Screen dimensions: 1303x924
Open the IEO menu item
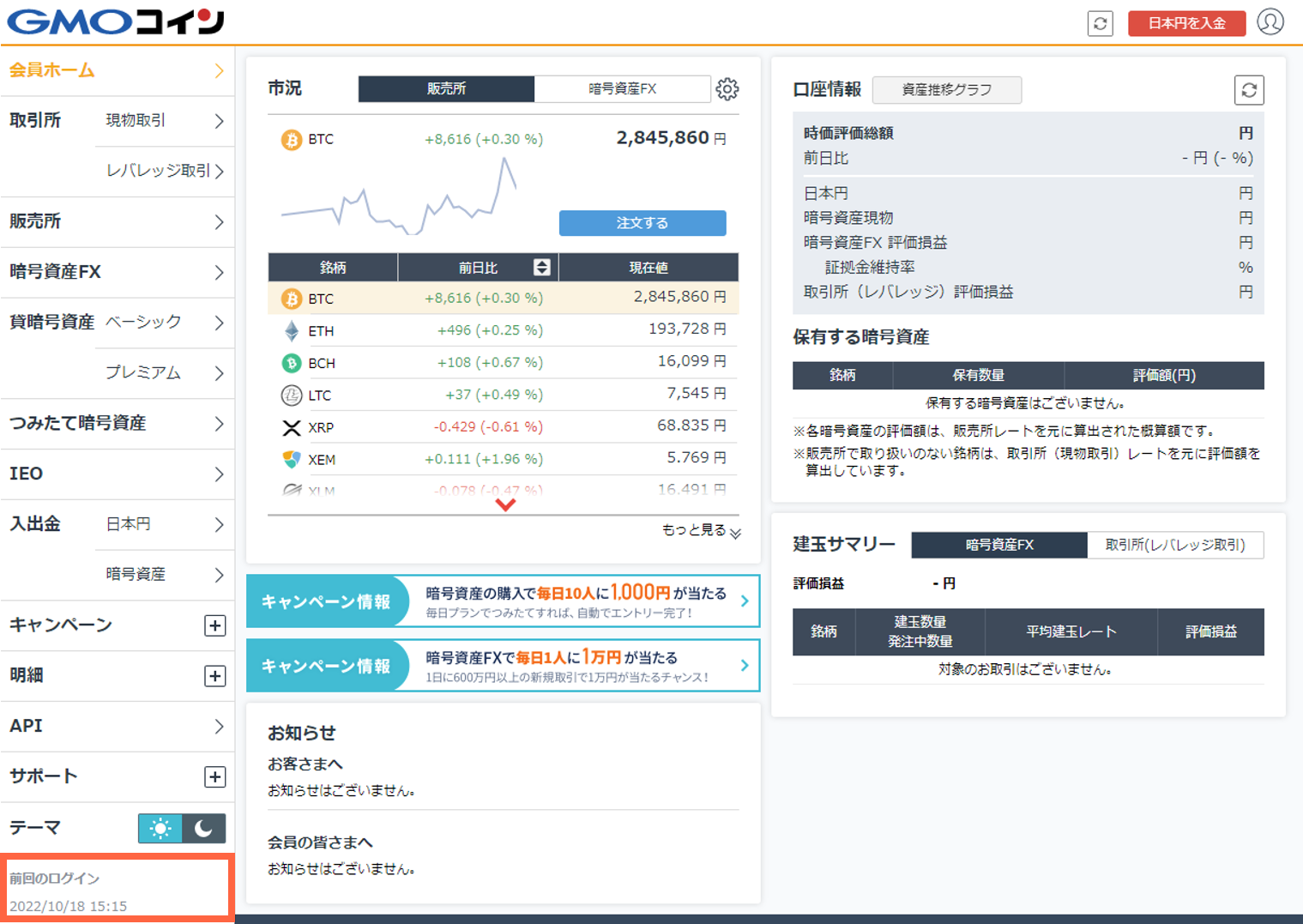coord(117,474)
